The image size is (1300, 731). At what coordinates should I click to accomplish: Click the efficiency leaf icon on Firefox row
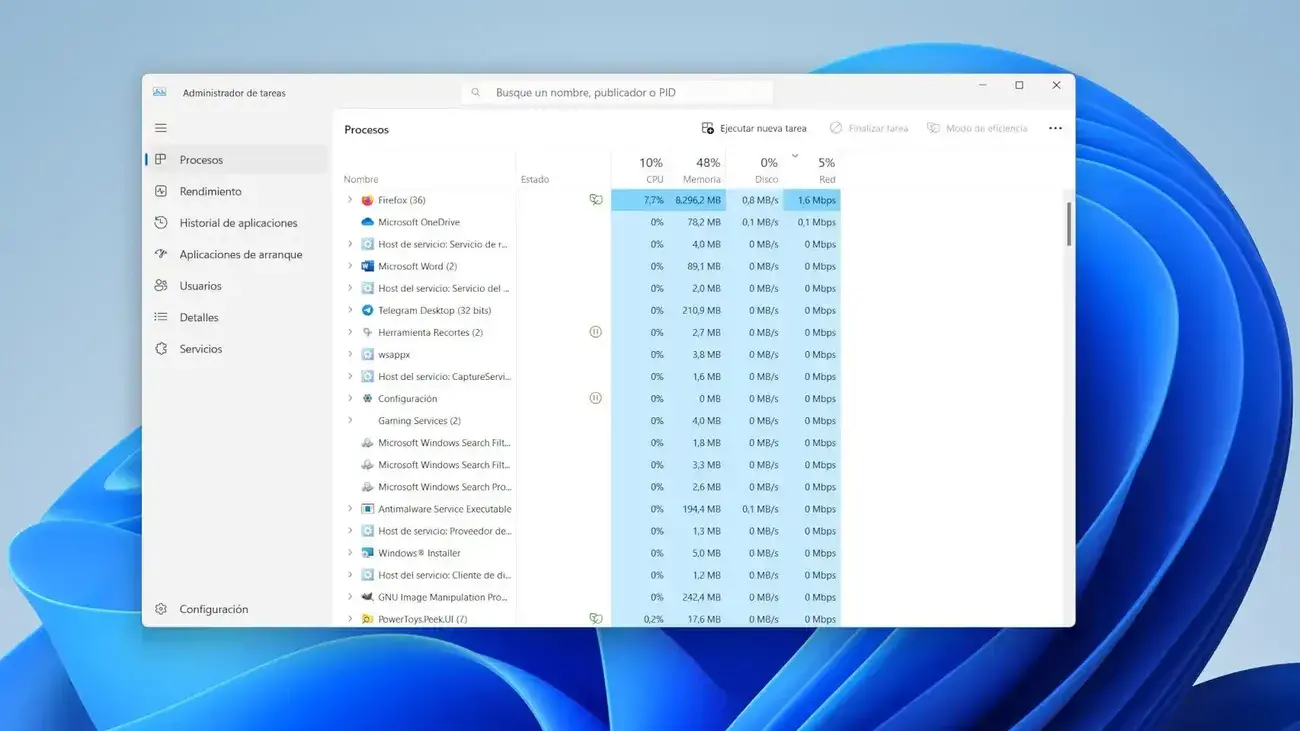click(596, 199)
